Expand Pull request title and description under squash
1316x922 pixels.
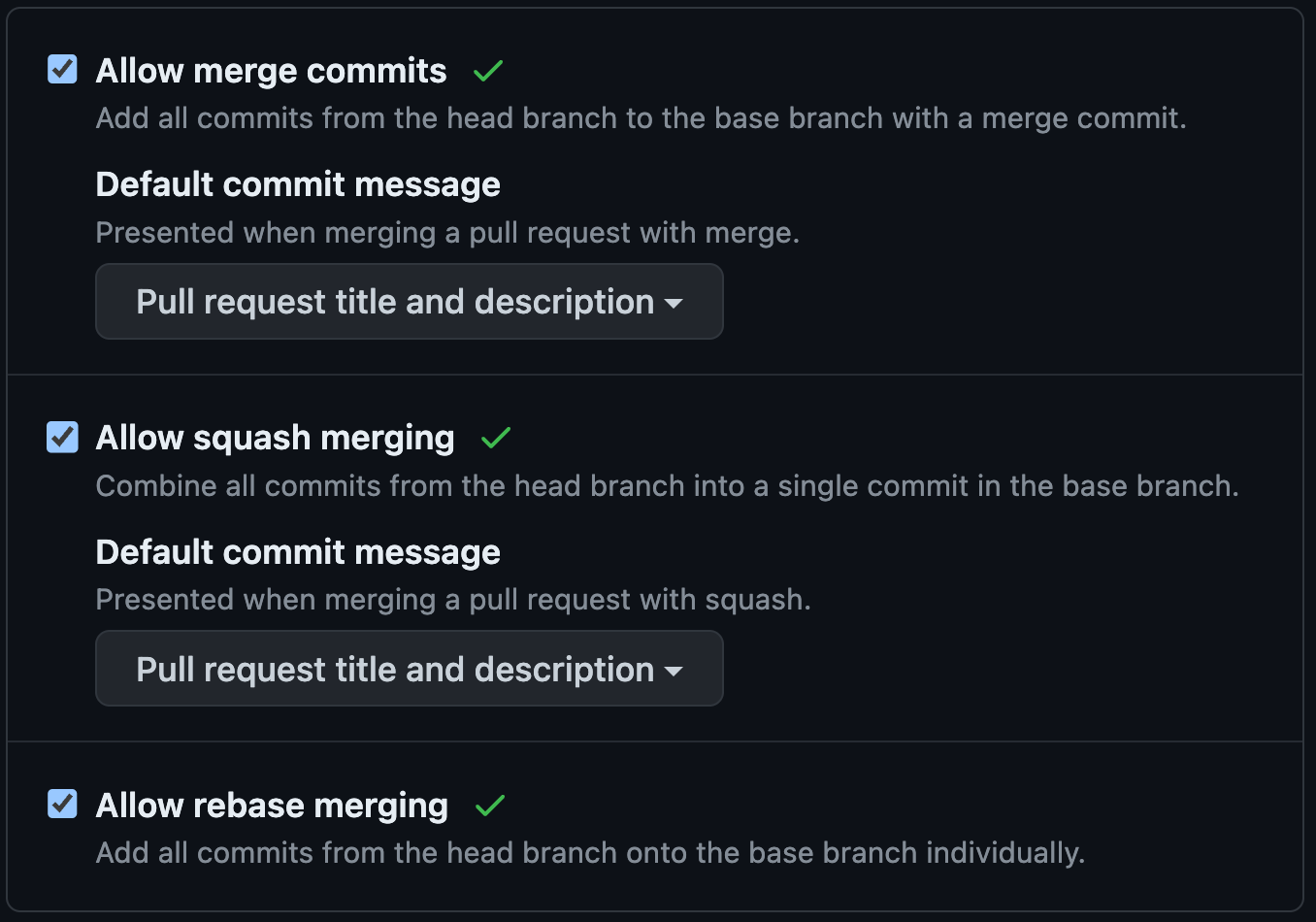[x=409, y=669]
